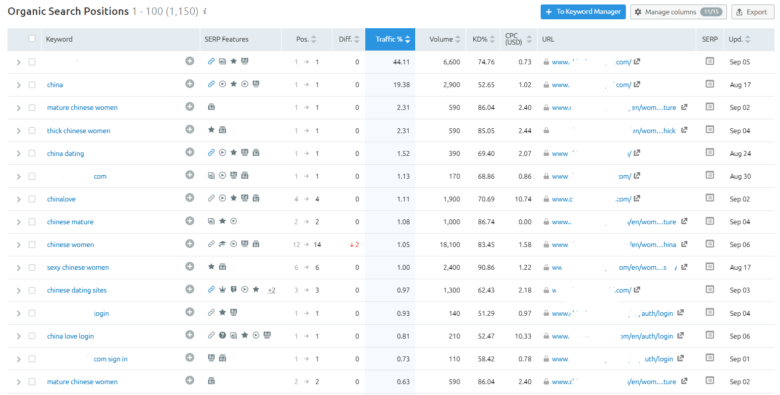
Task: View SERP snapshot for 'china love login' row
Action: coord(710,335)
